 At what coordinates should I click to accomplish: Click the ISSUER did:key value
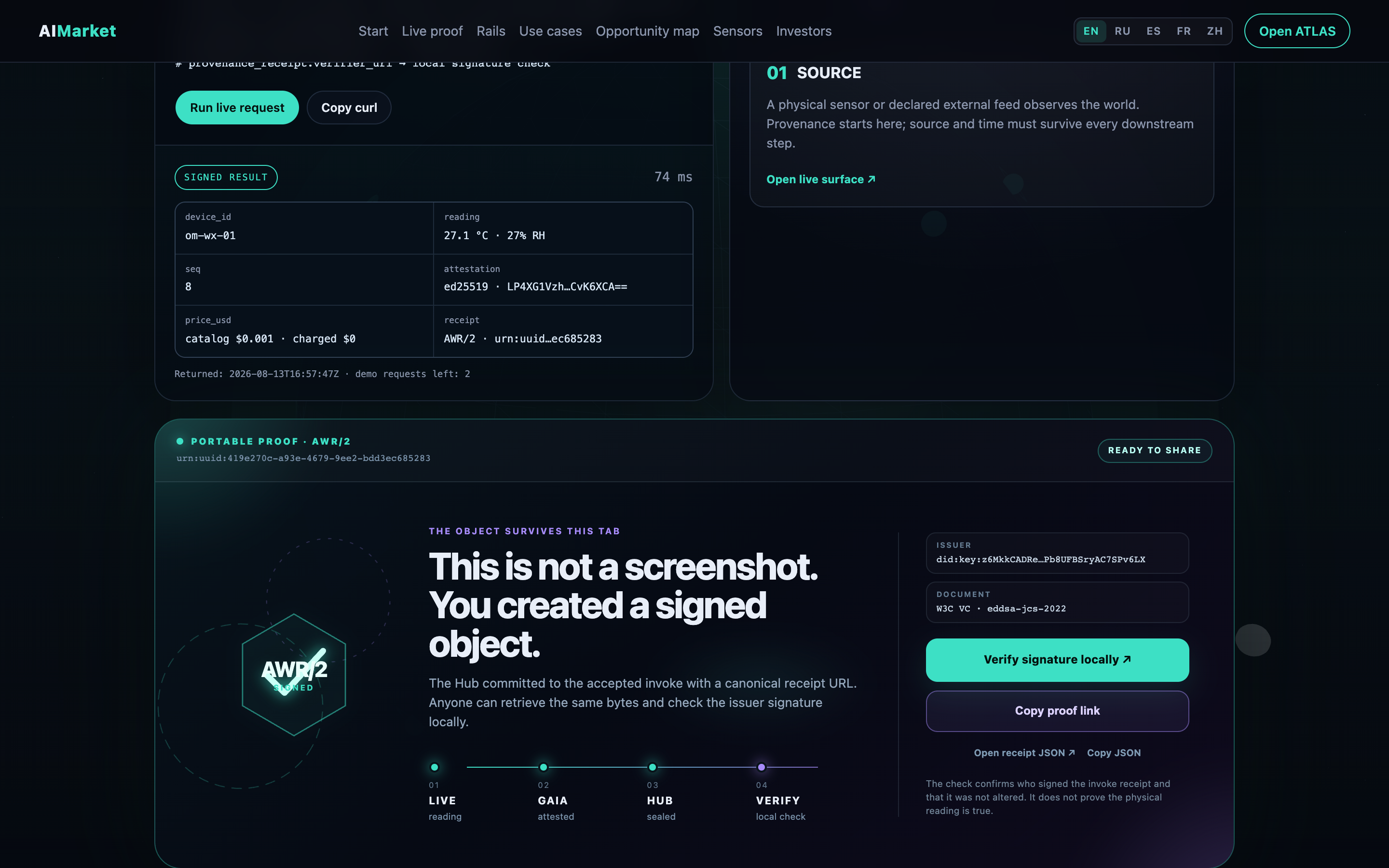[x=1041, y=559]
